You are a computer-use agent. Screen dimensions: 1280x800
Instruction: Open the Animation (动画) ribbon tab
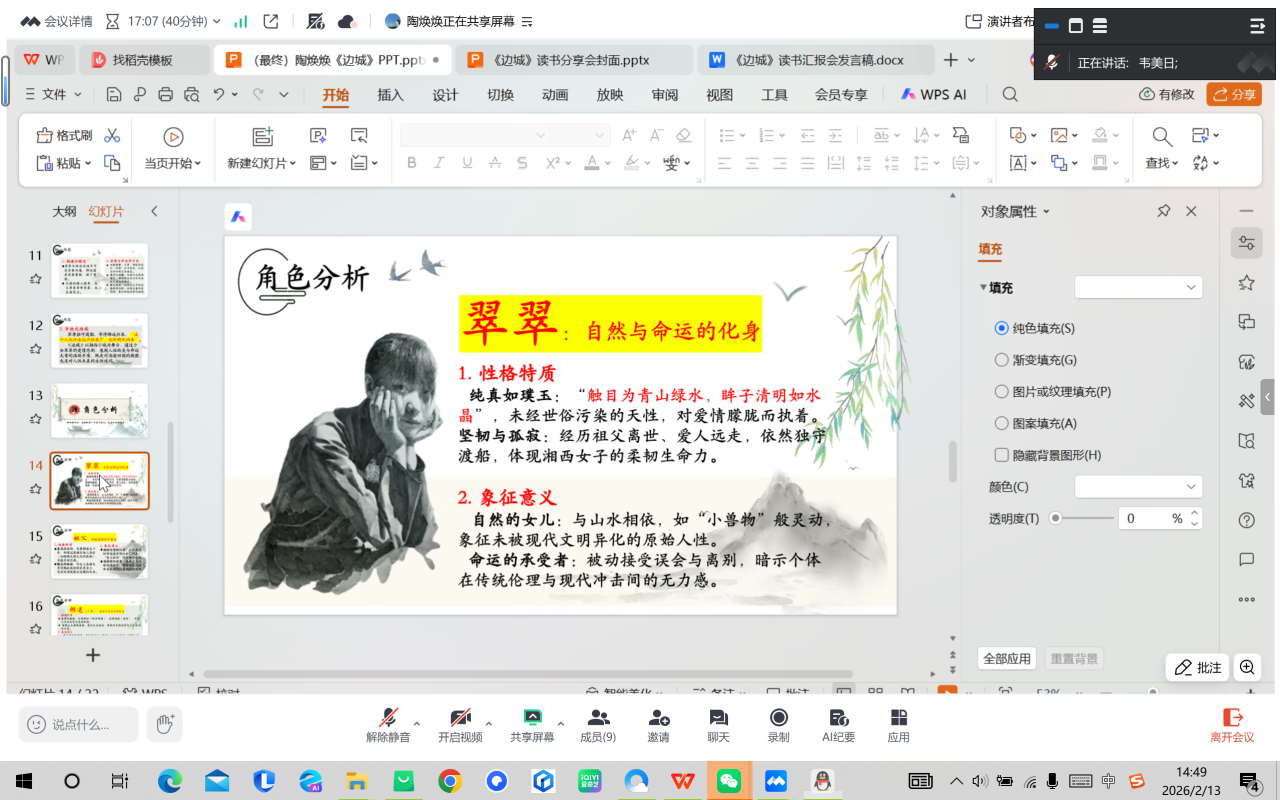click(x=555, y=95)
